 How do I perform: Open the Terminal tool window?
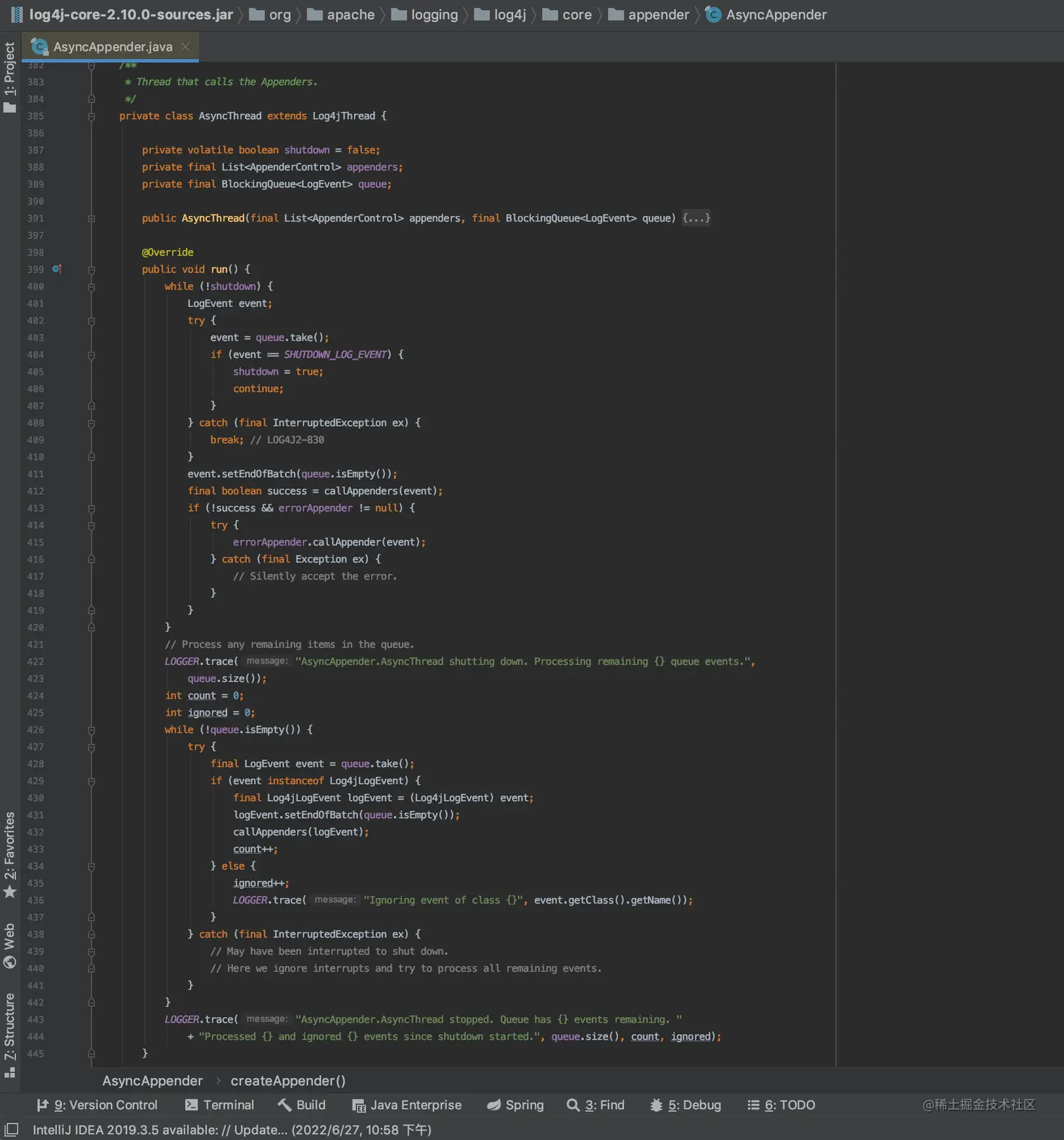220,1105
